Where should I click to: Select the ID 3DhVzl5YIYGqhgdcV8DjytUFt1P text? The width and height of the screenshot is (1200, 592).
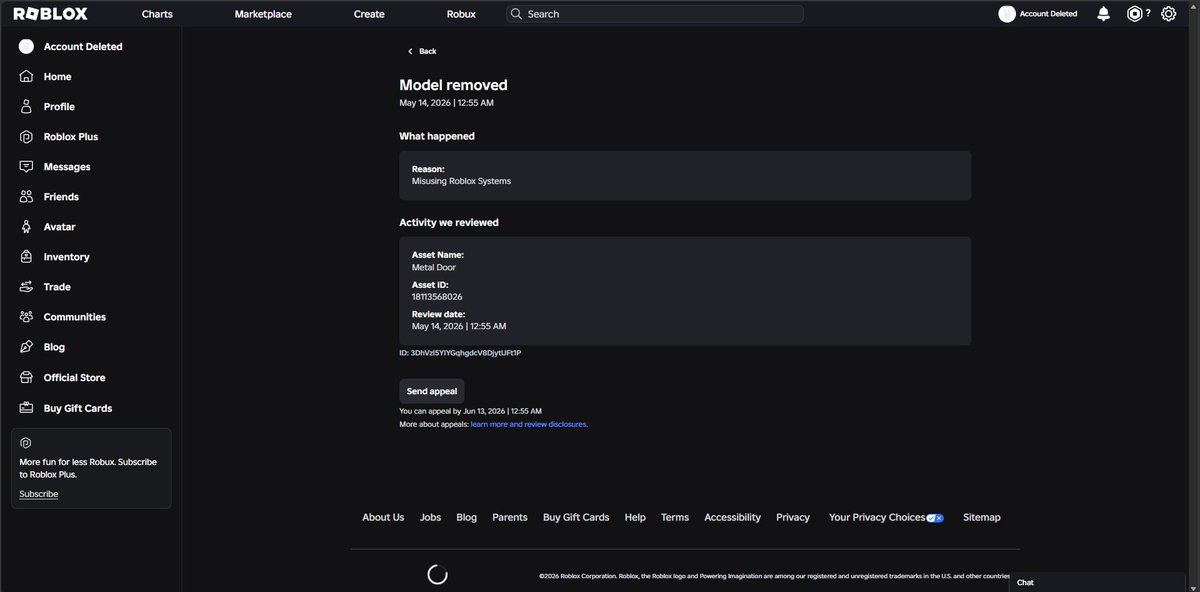[460, 353]
